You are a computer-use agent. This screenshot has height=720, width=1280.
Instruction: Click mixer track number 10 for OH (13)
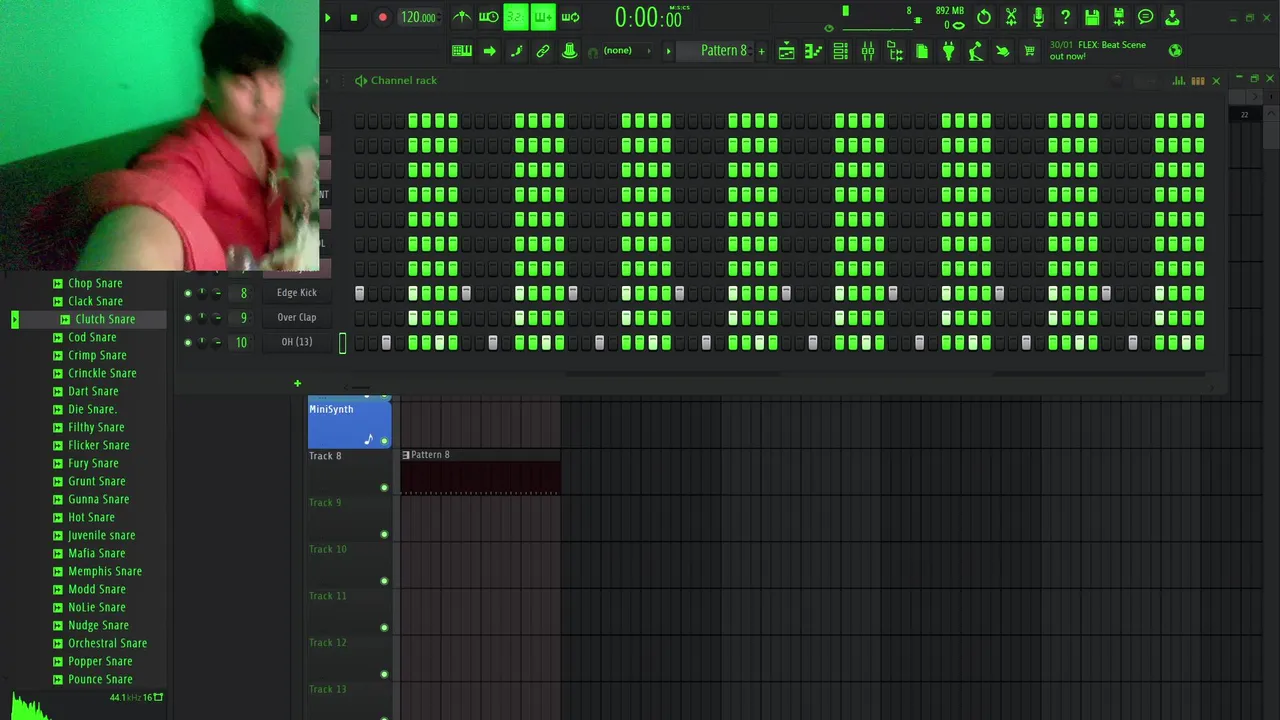click(x=241, y=342)
